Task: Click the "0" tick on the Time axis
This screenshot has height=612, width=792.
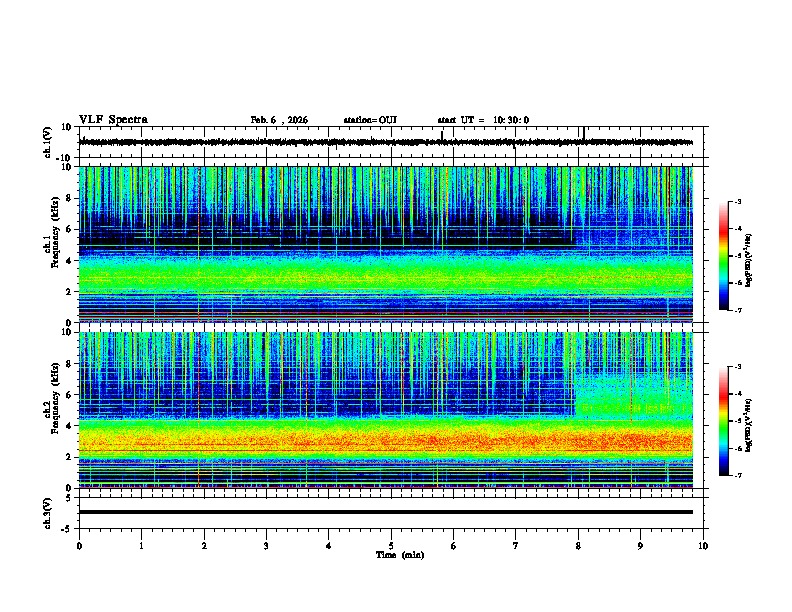Action: pyautogui.click(x=79, y=546)
